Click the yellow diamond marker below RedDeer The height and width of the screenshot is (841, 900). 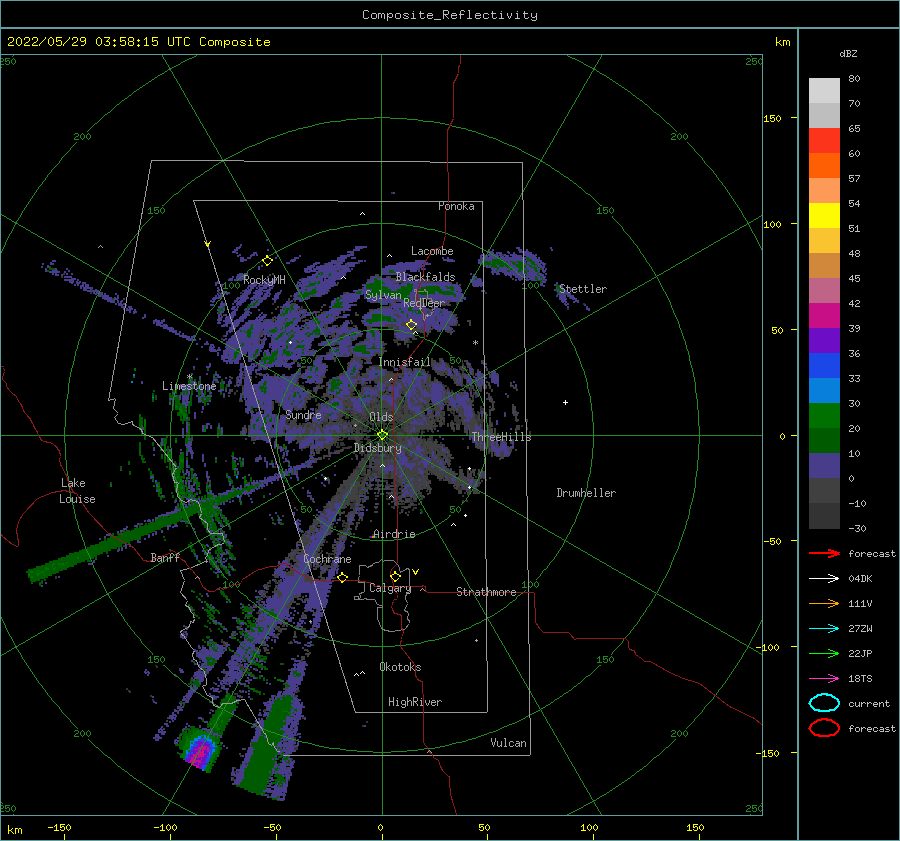click(x=412, y=325)
